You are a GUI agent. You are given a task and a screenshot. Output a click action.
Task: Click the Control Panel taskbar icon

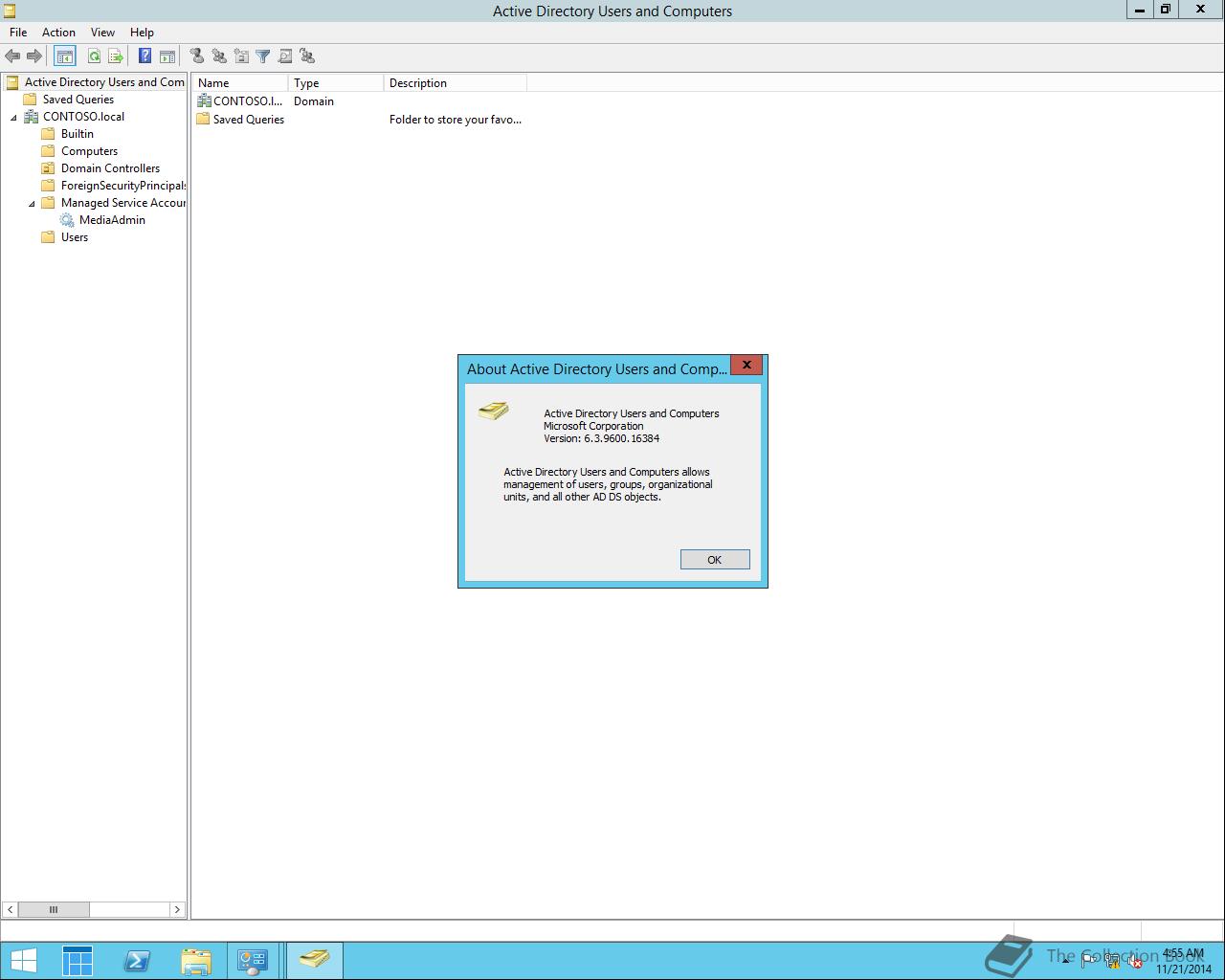click(253, 960)
